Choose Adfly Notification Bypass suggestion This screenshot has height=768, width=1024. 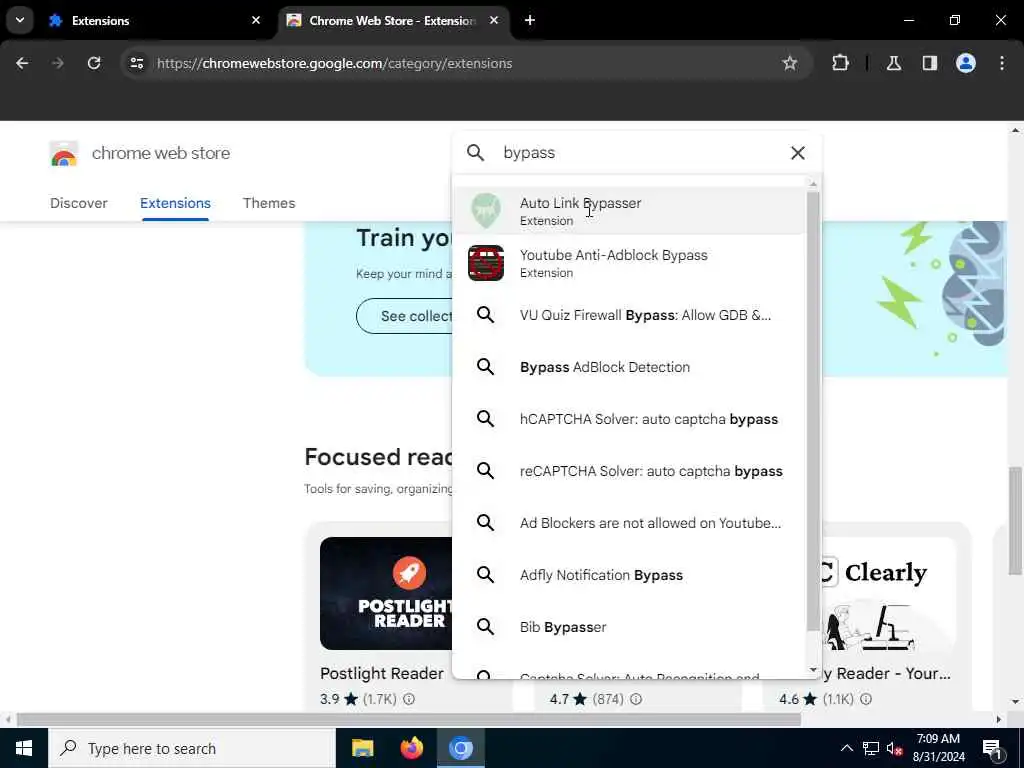[629, 575]
